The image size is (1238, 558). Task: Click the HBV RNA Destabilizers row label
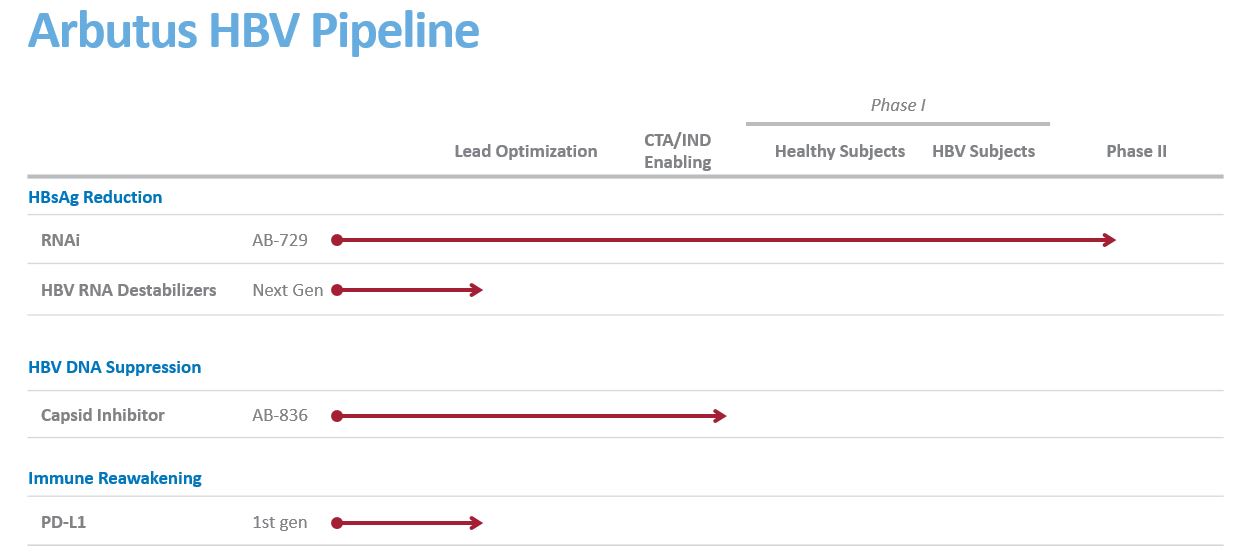128,290
